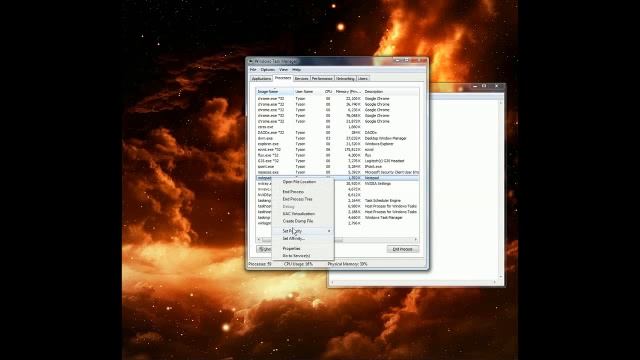Select the Logitech G35 Headset process row
The image size is (640, 360).
tap(337, 161)
